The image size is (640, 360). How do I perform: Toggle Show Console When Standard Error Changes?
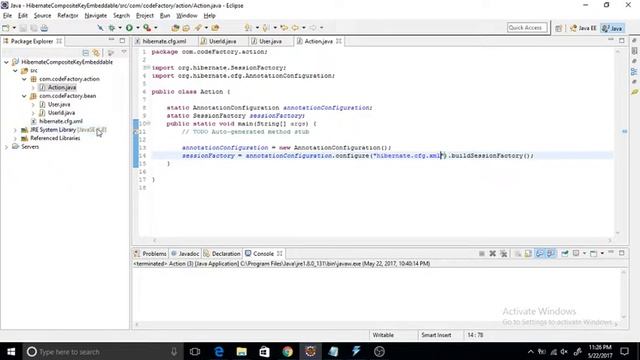coord(551,253)
